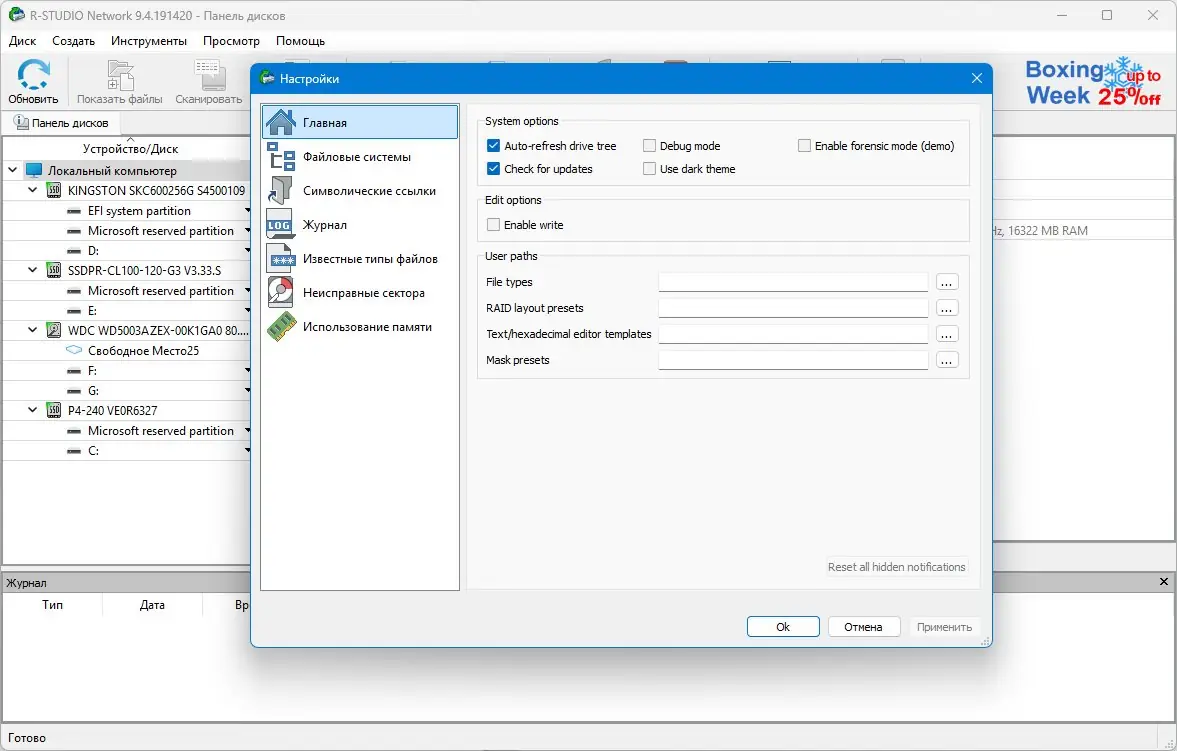This screenshot has width=1177, height=751.
Task: Open the Использование памяти settings section
Action: 360,327
